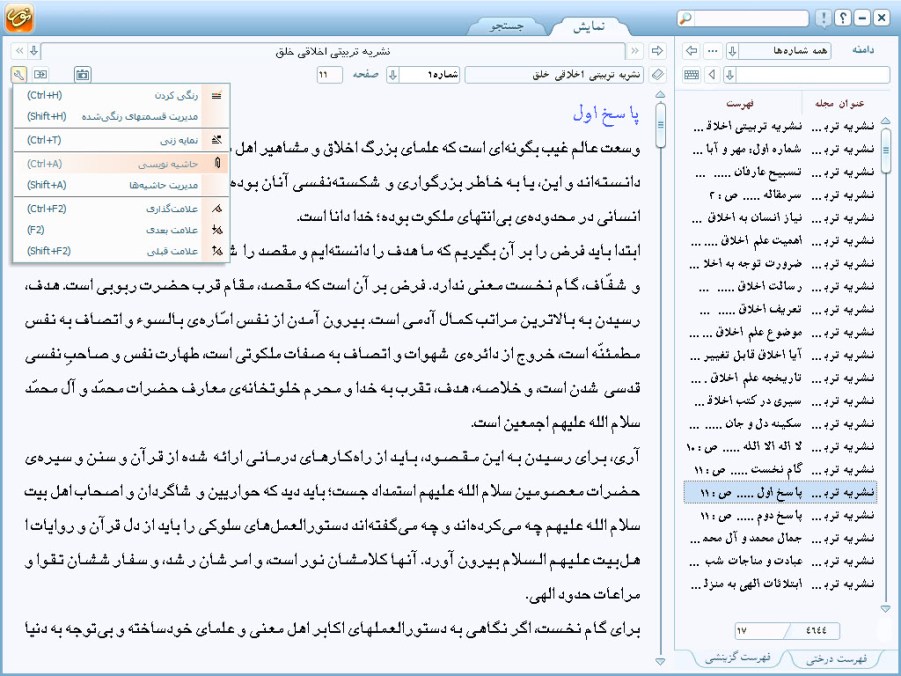
Task: Choose مدیریت حاشیه‌ها (Shift+A) from the menu
Action: point(121,185)
